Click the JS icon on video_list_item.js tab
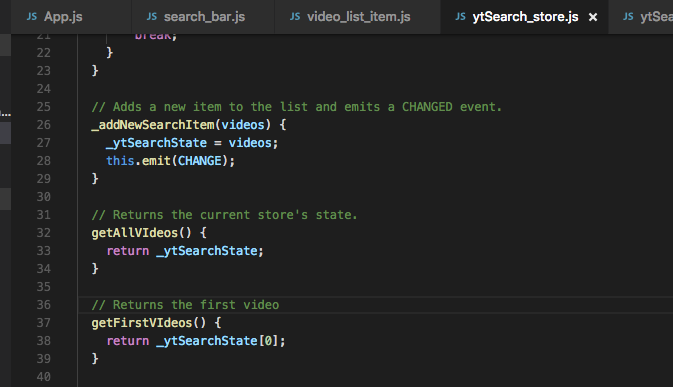 (295, 17)
